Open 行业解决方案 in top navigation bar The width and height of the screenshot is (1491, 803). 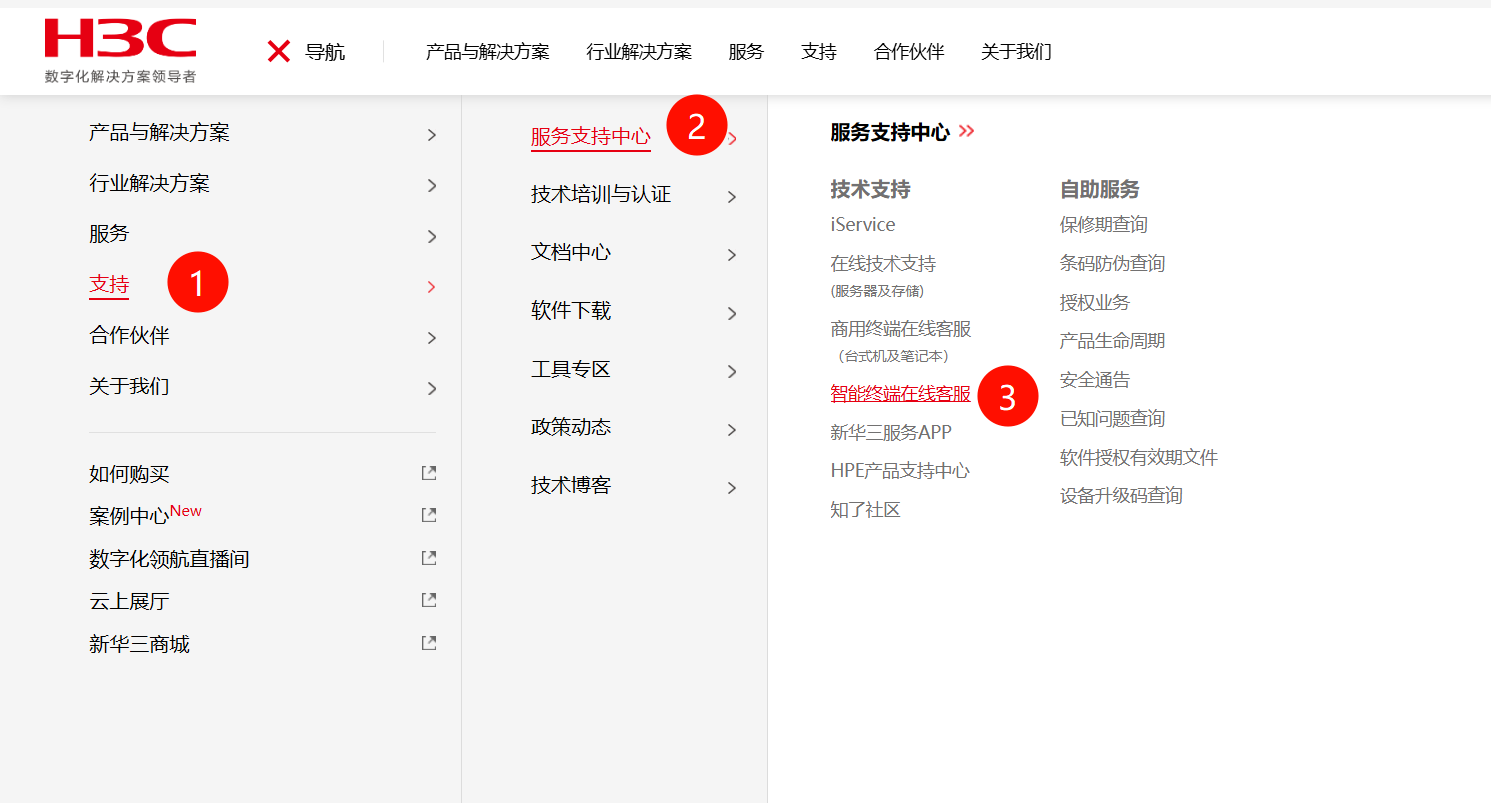639,52
